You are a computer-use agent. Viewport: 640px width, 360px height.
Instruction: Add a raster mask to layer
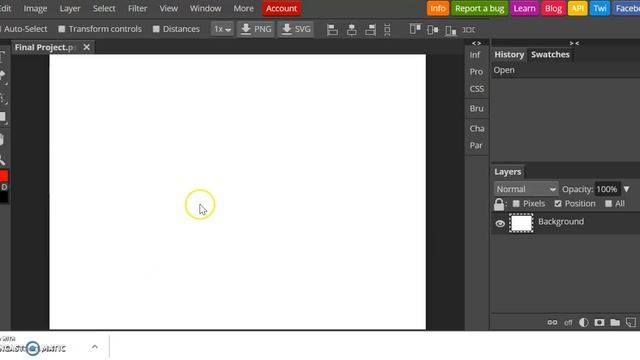(x=599, y=322)
